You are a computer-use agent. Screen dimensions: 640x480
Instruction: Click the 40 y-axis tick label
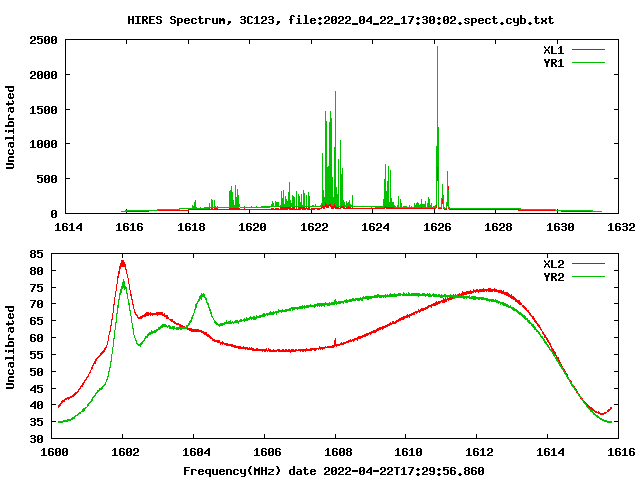click(x=36, y=405)
